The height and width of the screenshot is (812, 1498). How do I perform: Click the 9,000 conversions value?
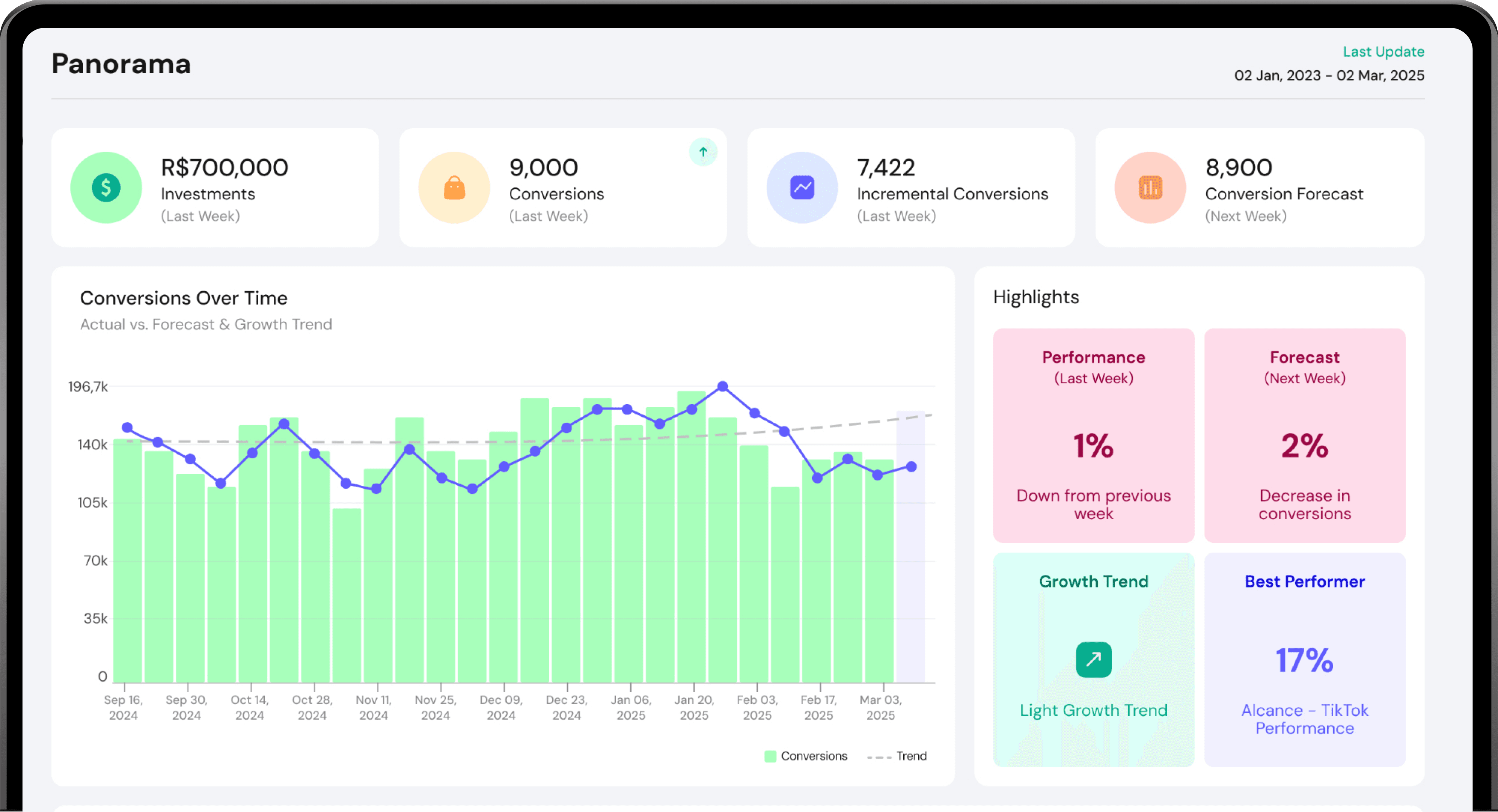pyautogui.click(x=544, y=167)
